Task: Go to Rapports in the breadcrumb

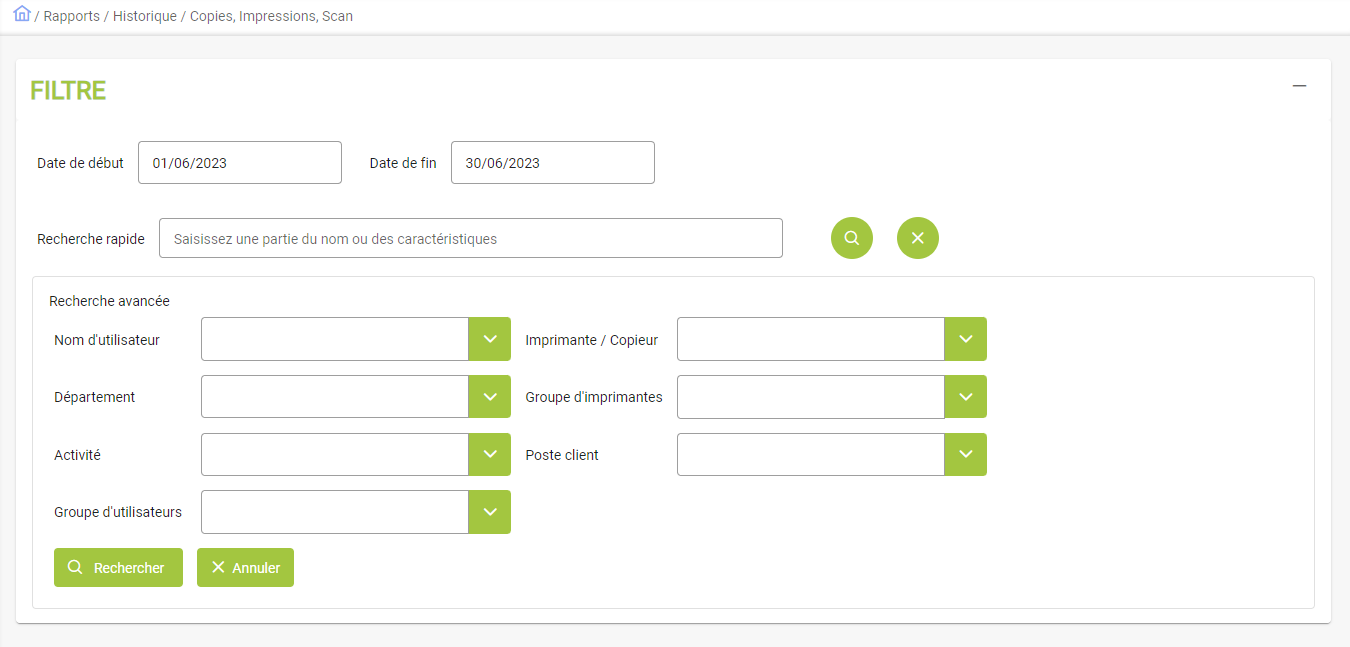Action: (x=71, y=16)
